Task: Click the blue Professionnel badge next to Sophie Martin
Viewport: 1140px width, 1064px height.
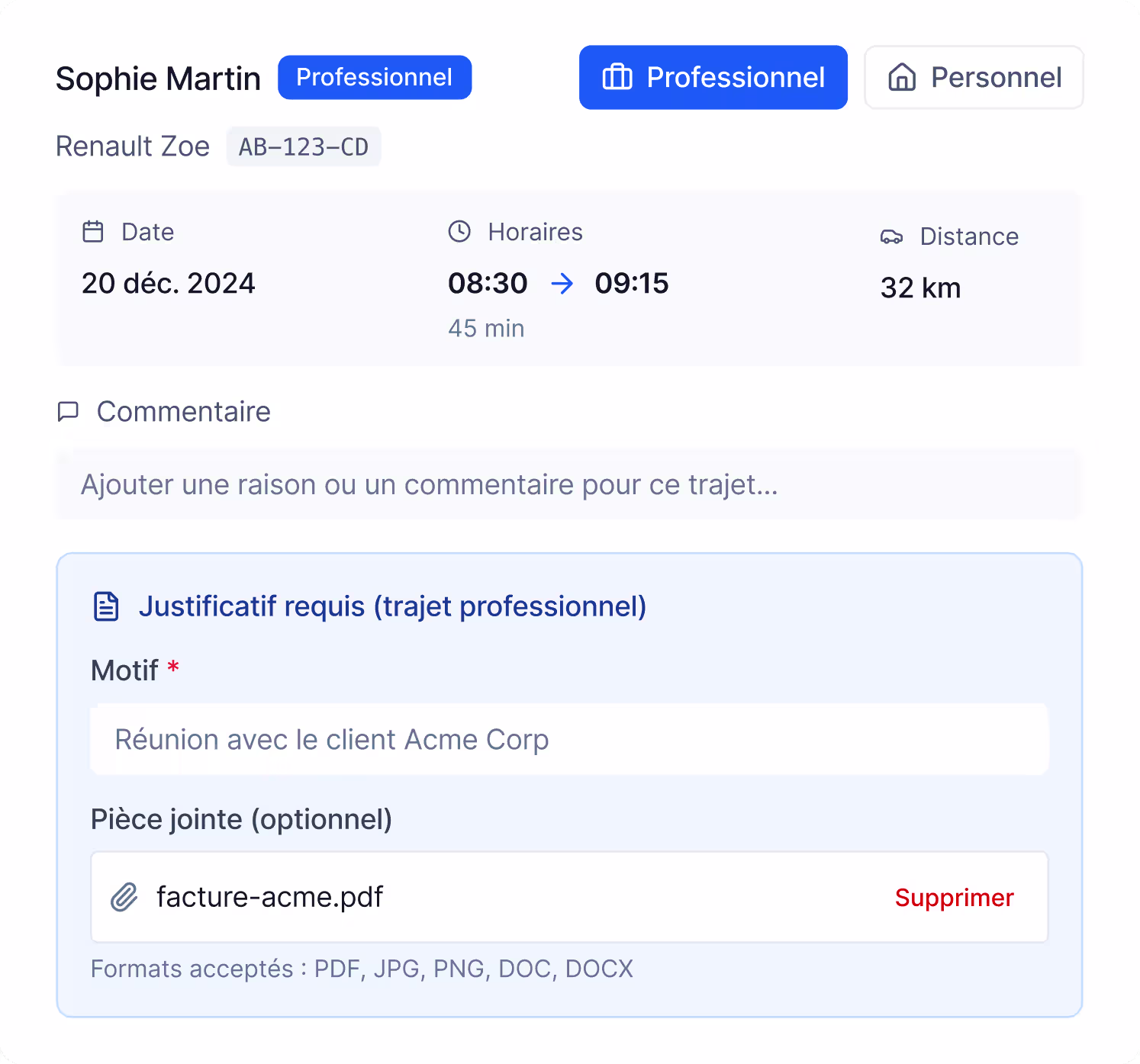Action: pos(375,77)
